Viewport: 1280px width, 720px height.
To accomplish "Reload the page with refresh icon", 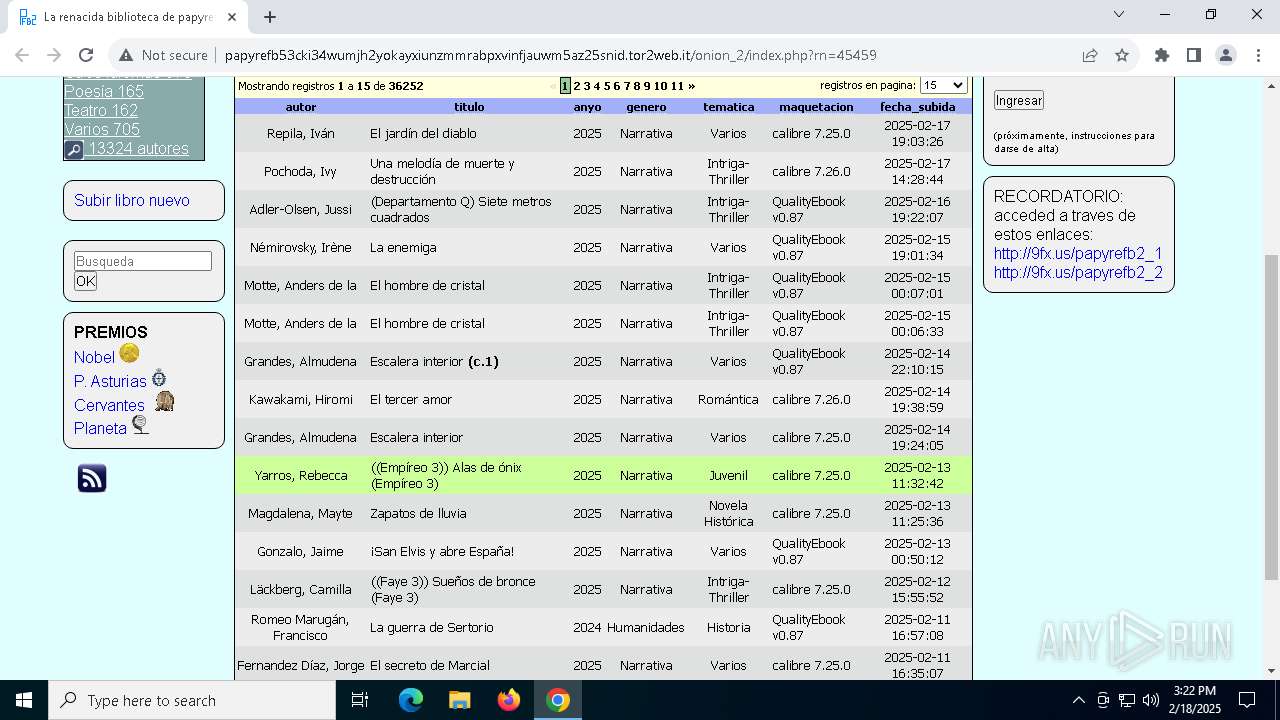I will [x=86, y=55].
